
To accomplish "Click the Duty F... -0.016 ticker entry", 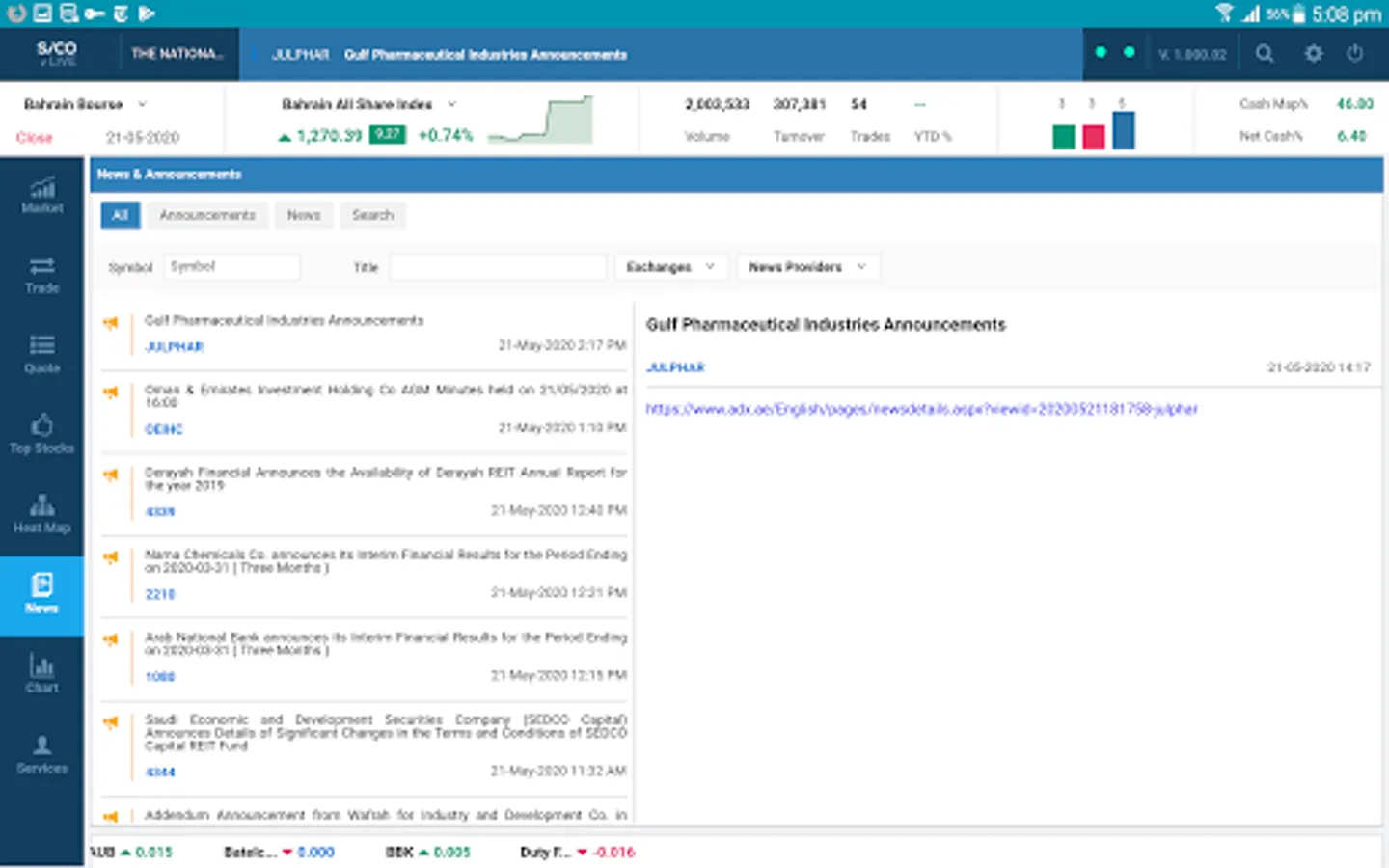I will tap(577, 853).
